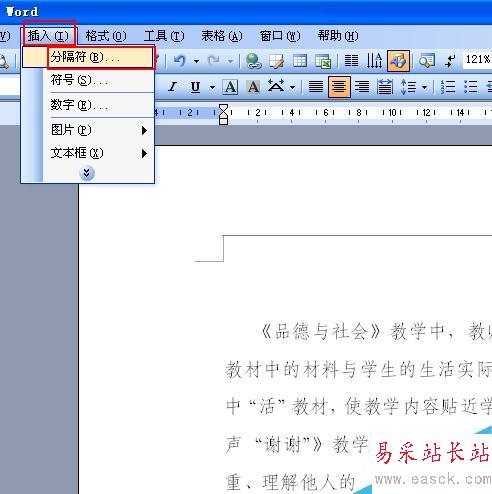Open the 窗口(W) menu
Screen dimensions: 492x494
click(280, 36)
